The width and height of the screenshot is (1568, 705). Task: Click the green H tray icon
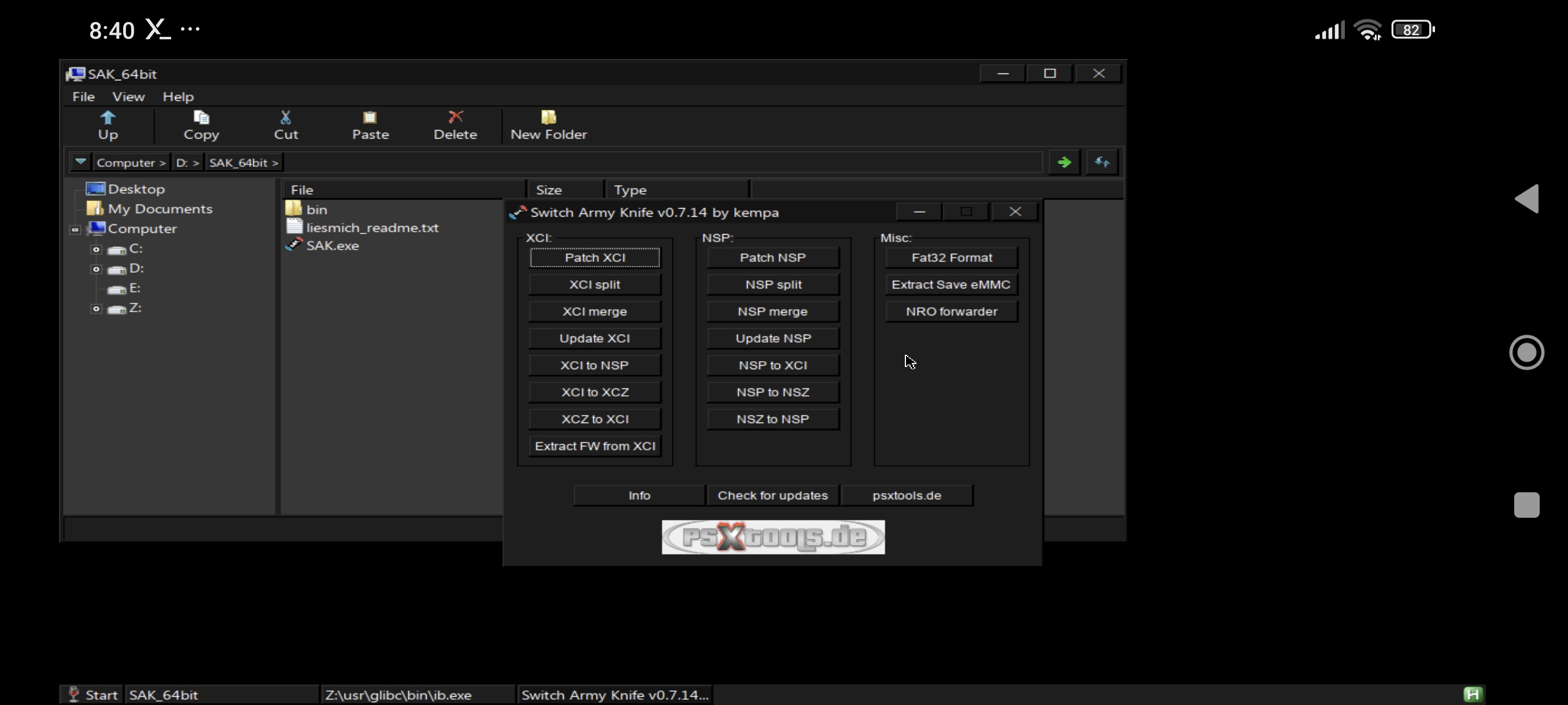[1473, 694]
